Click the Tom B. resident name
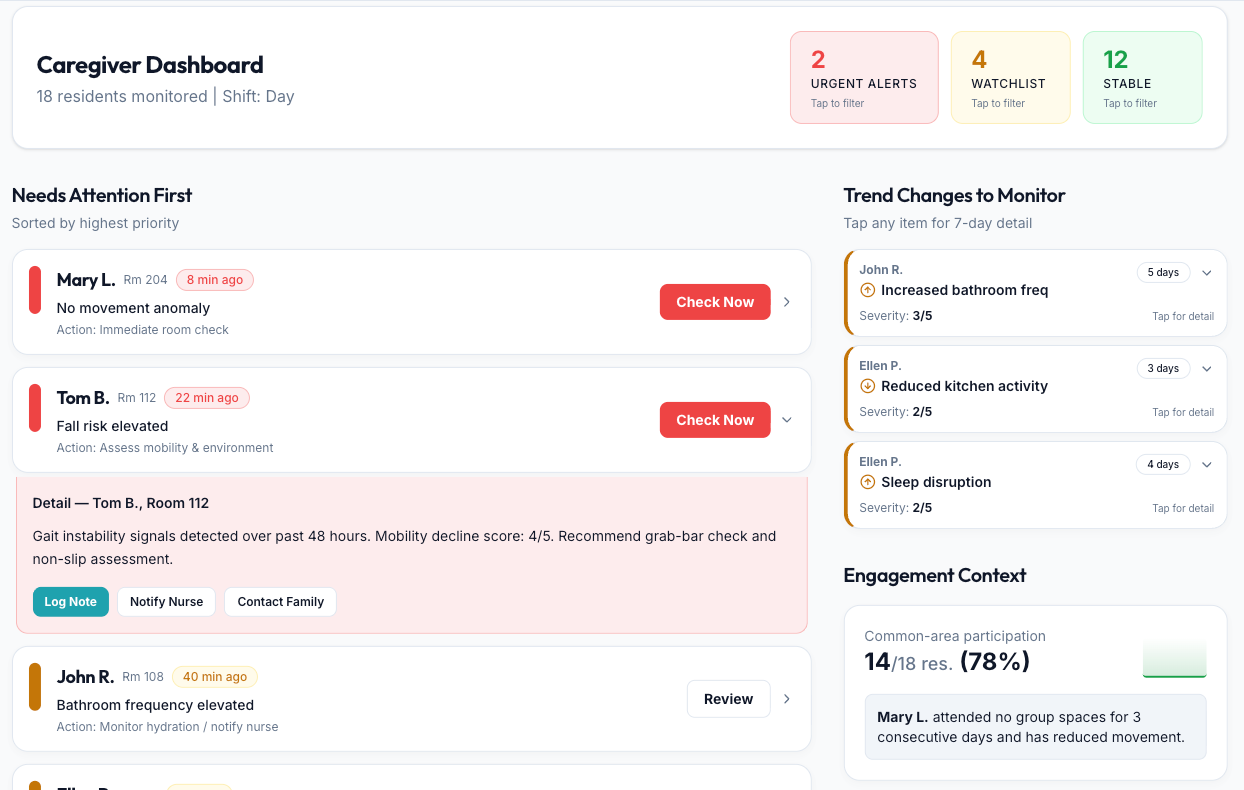The image size is (1244, 790). point(83,398)
